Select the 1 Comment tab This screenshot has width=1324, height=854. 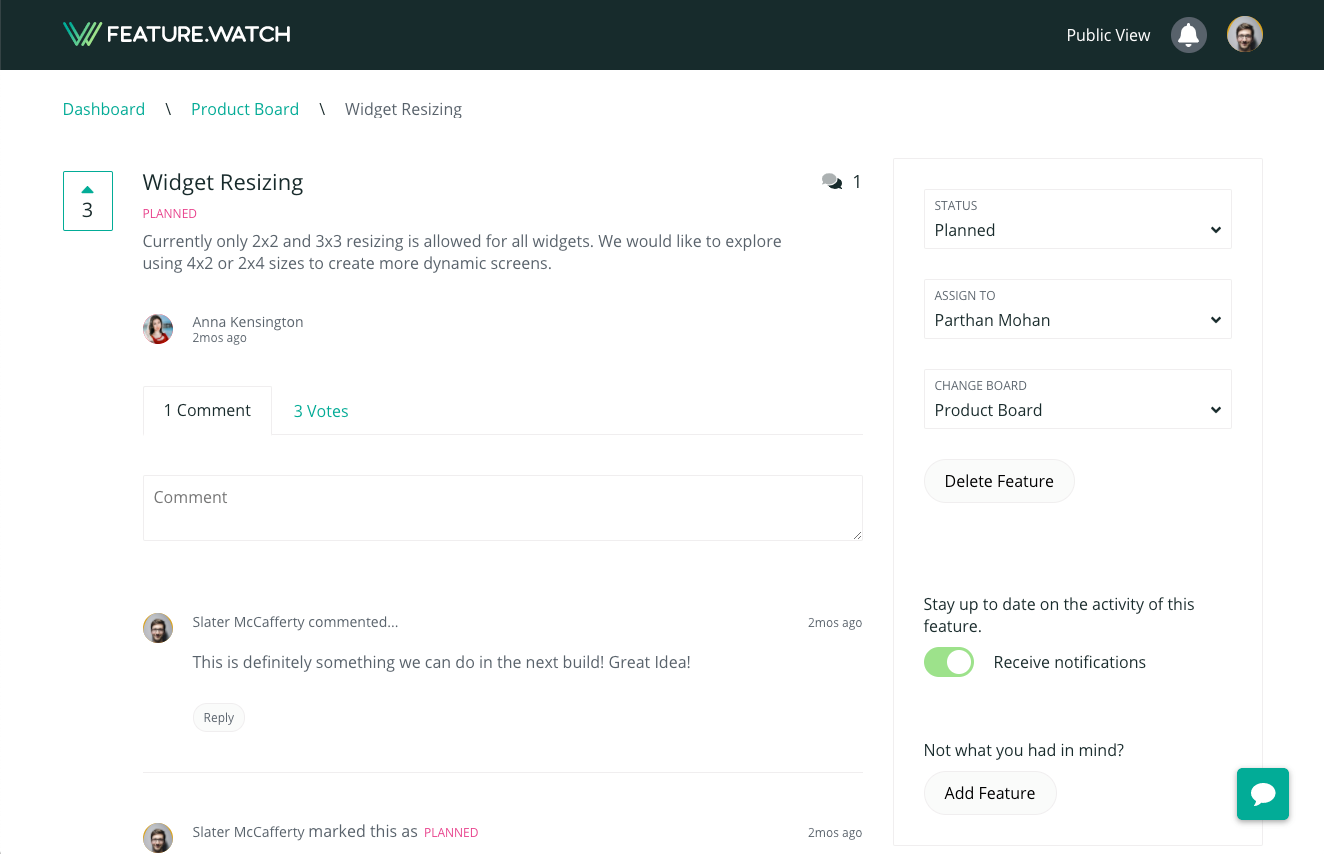click(207, 410)
